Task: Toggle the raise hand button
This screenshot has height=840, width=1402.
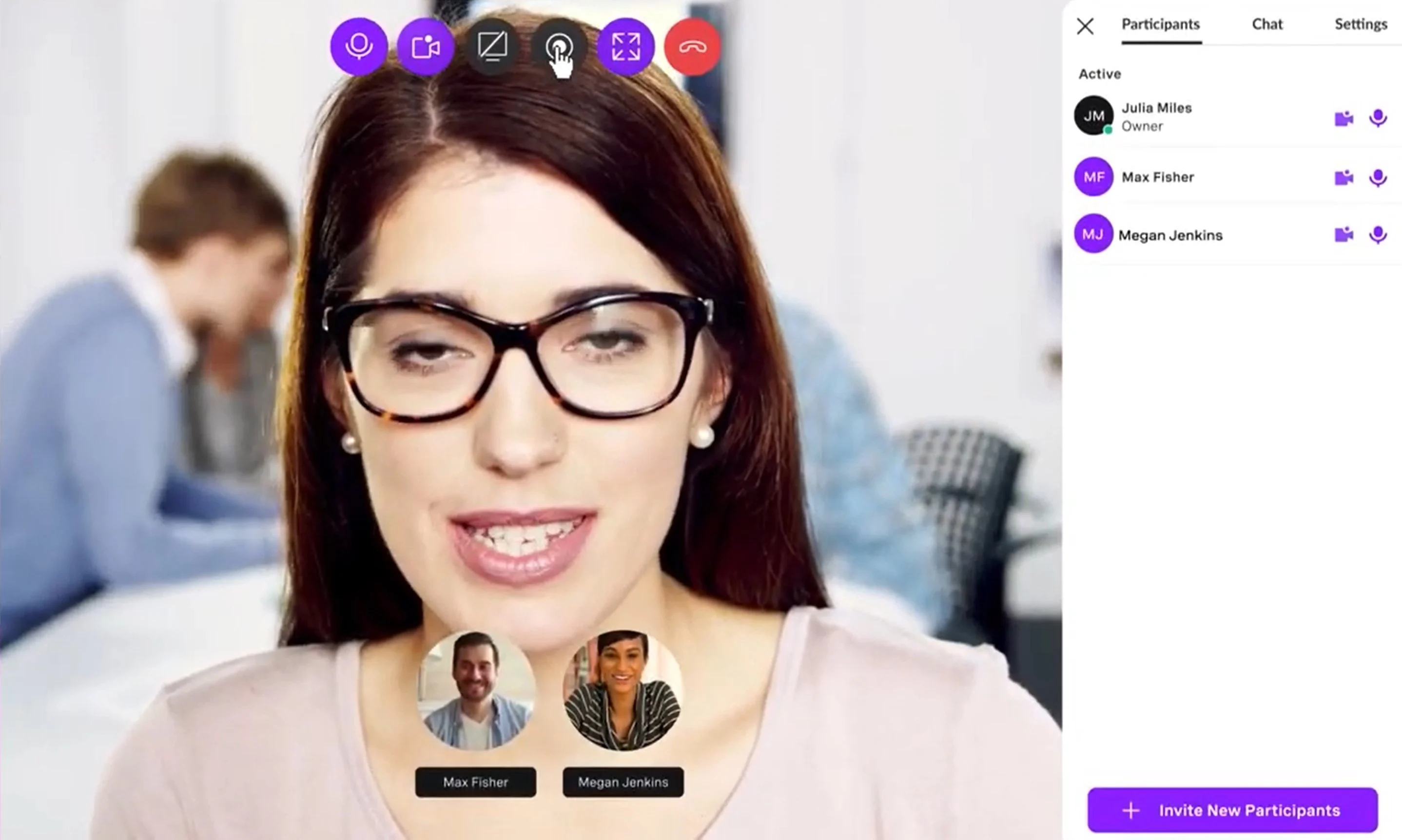Action: [x=559, y=46]
